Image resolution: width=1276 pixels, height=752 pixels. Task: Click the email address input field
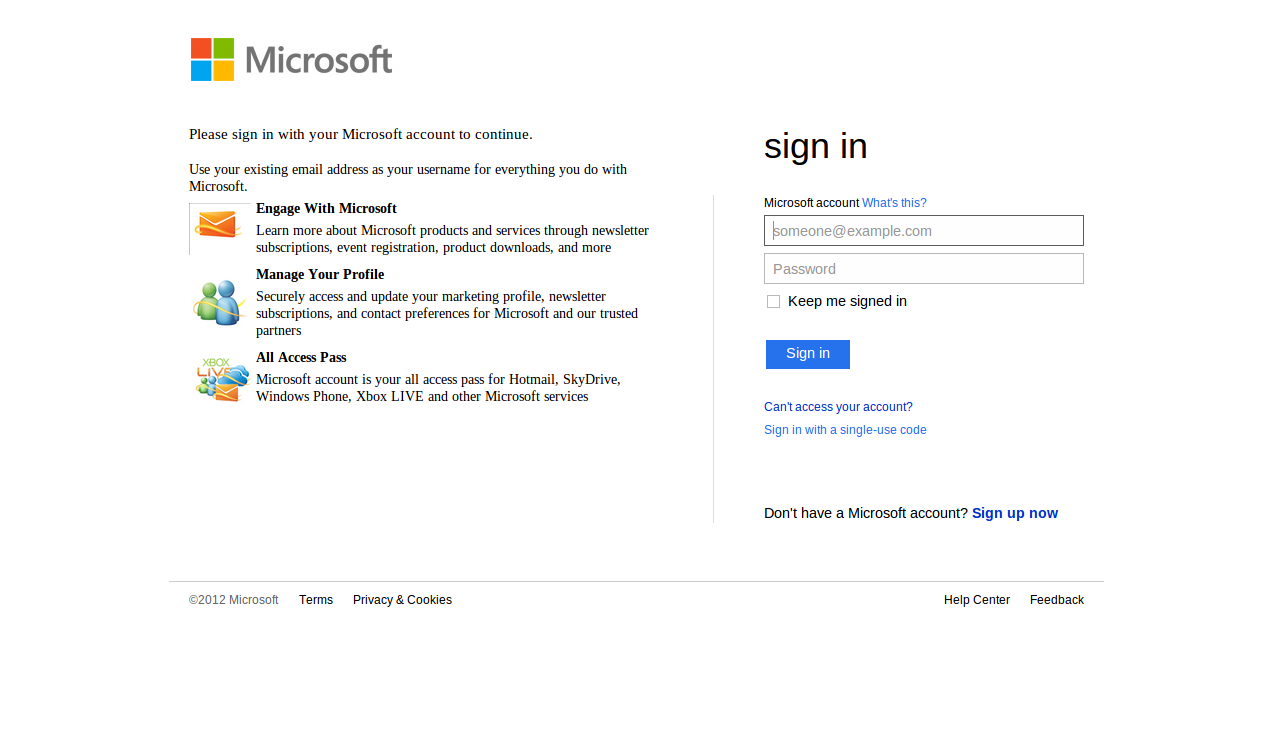[923, 231]
